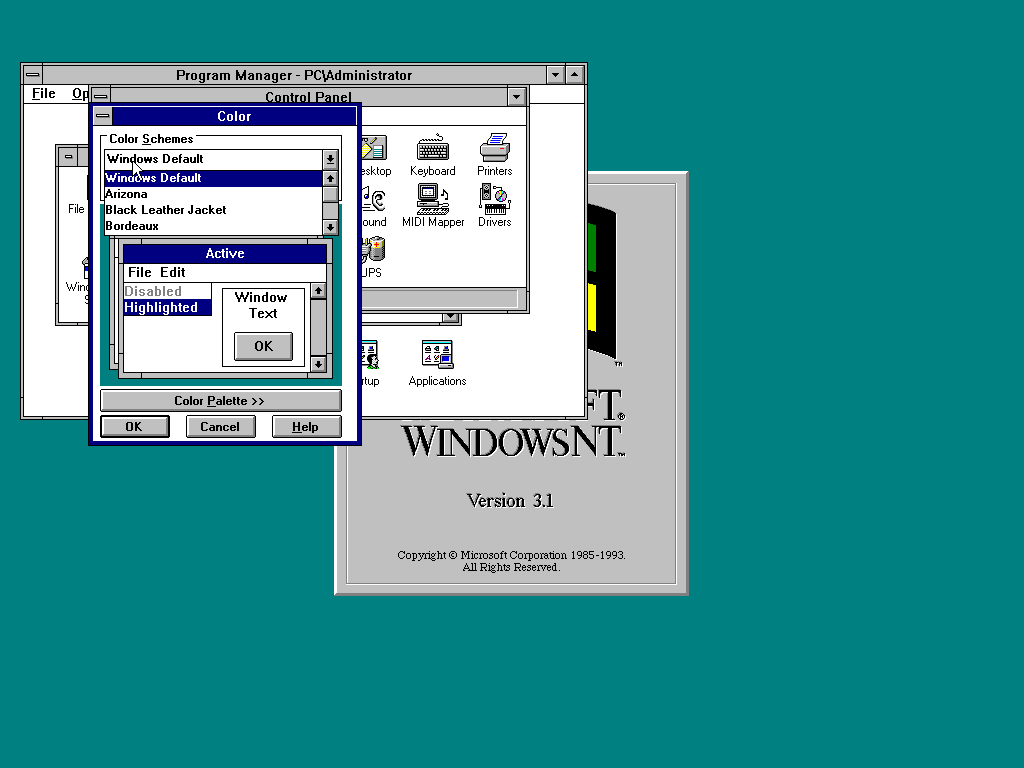
Task: Open the Control Panel control-menu box
Action: coord(101,97)
